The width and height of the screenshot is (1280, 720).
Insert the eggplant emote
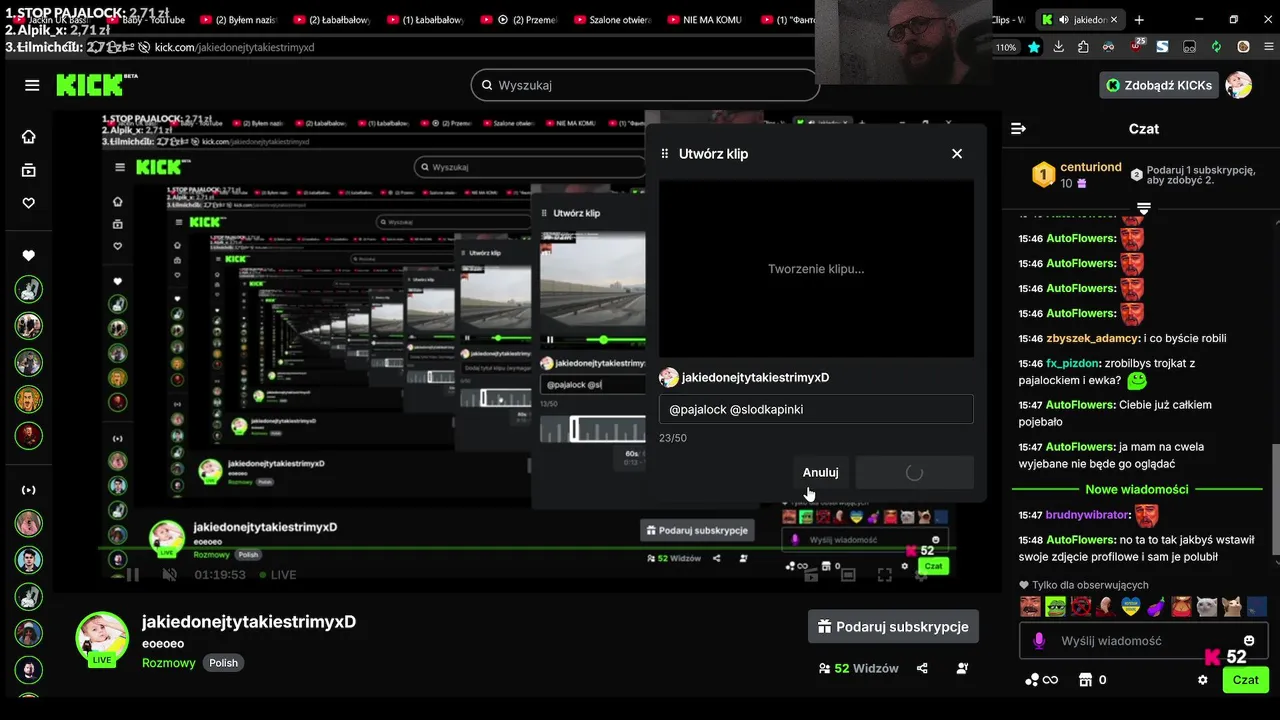point(1157,606)
